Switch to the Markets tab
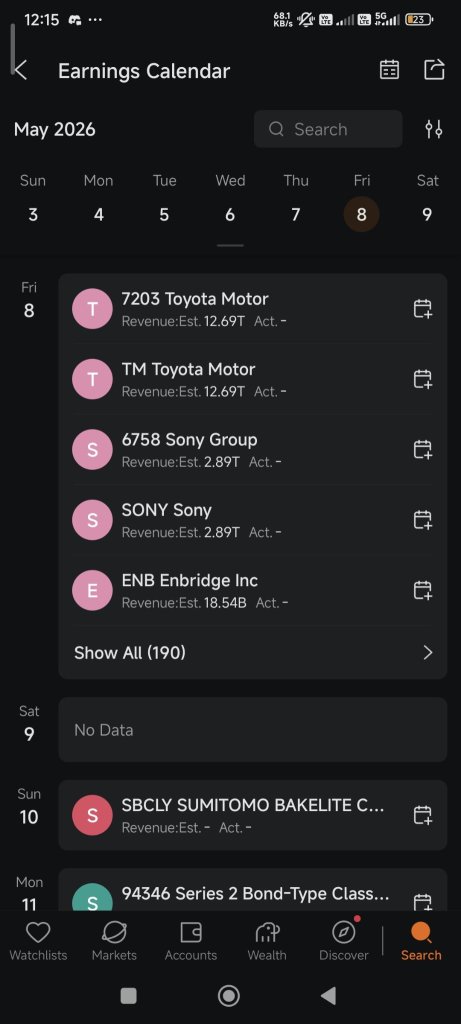The width and height of the screenshot is (461, 1024). coord(114,942)
